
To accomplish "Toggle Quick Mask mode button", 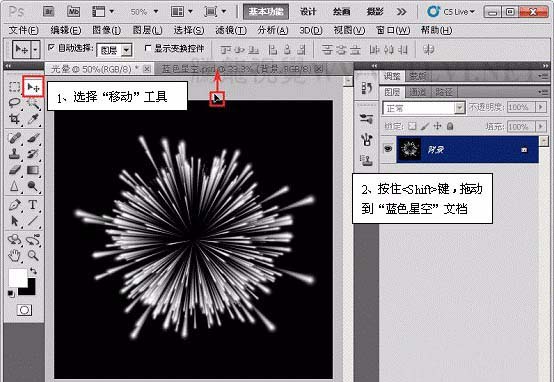I will (24, 310).
